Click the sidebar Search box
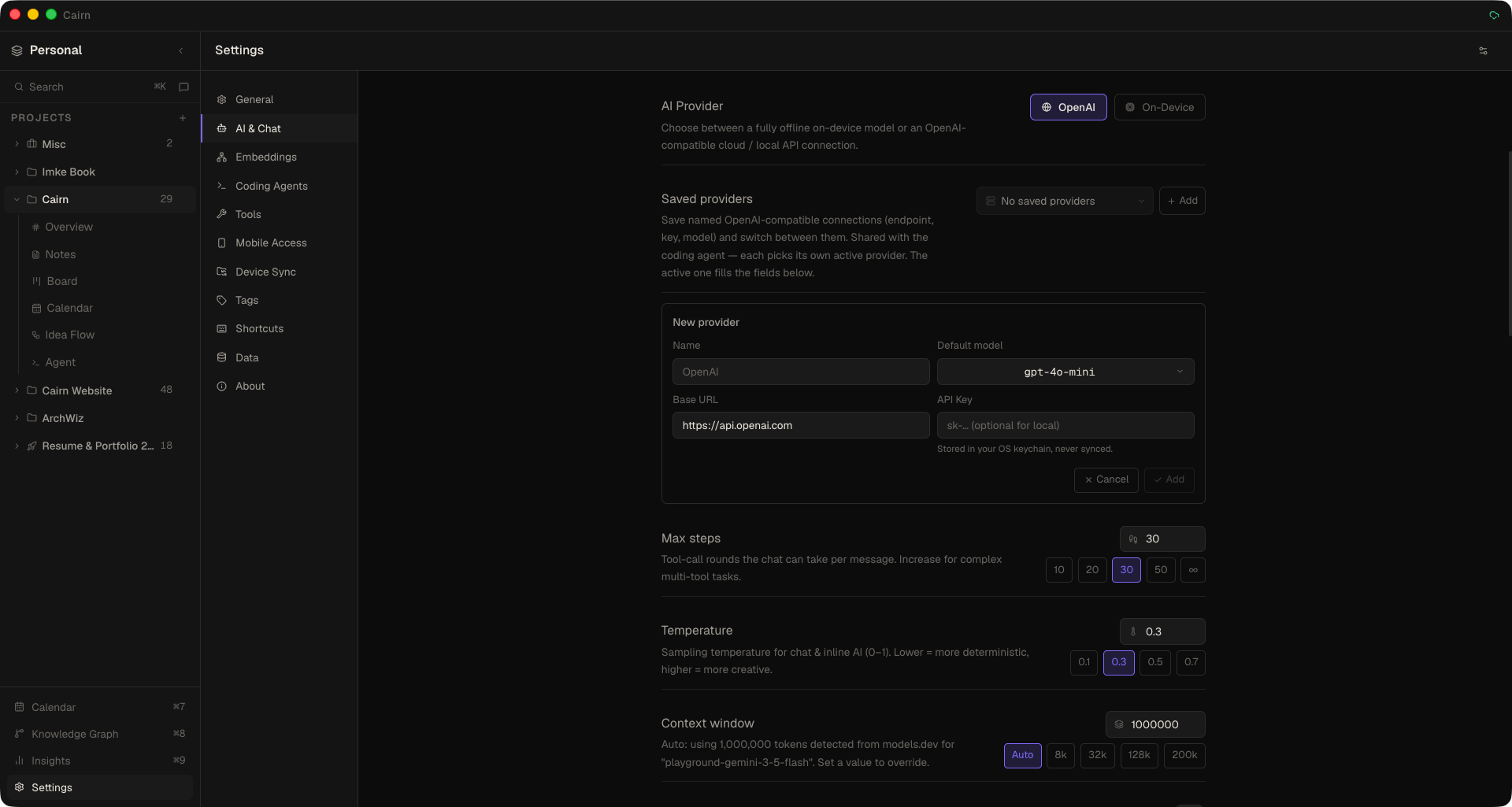Image resolution: width=1512 pixels, height=807 pixels. (91, 87)
